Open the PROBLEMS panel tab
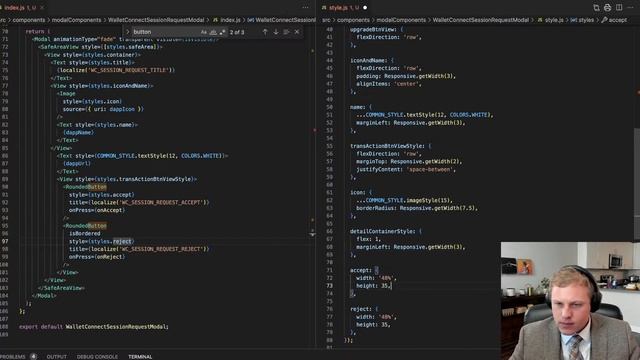 click(13, 356)
